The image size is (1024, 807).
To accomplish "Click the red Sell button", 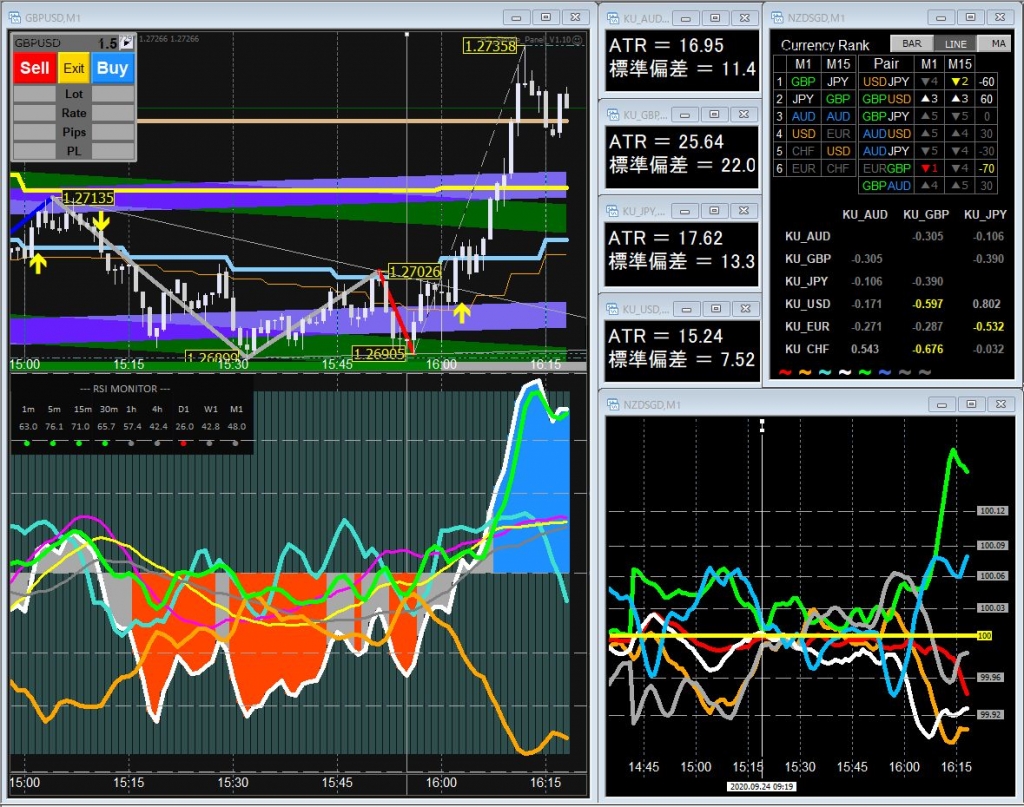I will (x=35, y=68).
